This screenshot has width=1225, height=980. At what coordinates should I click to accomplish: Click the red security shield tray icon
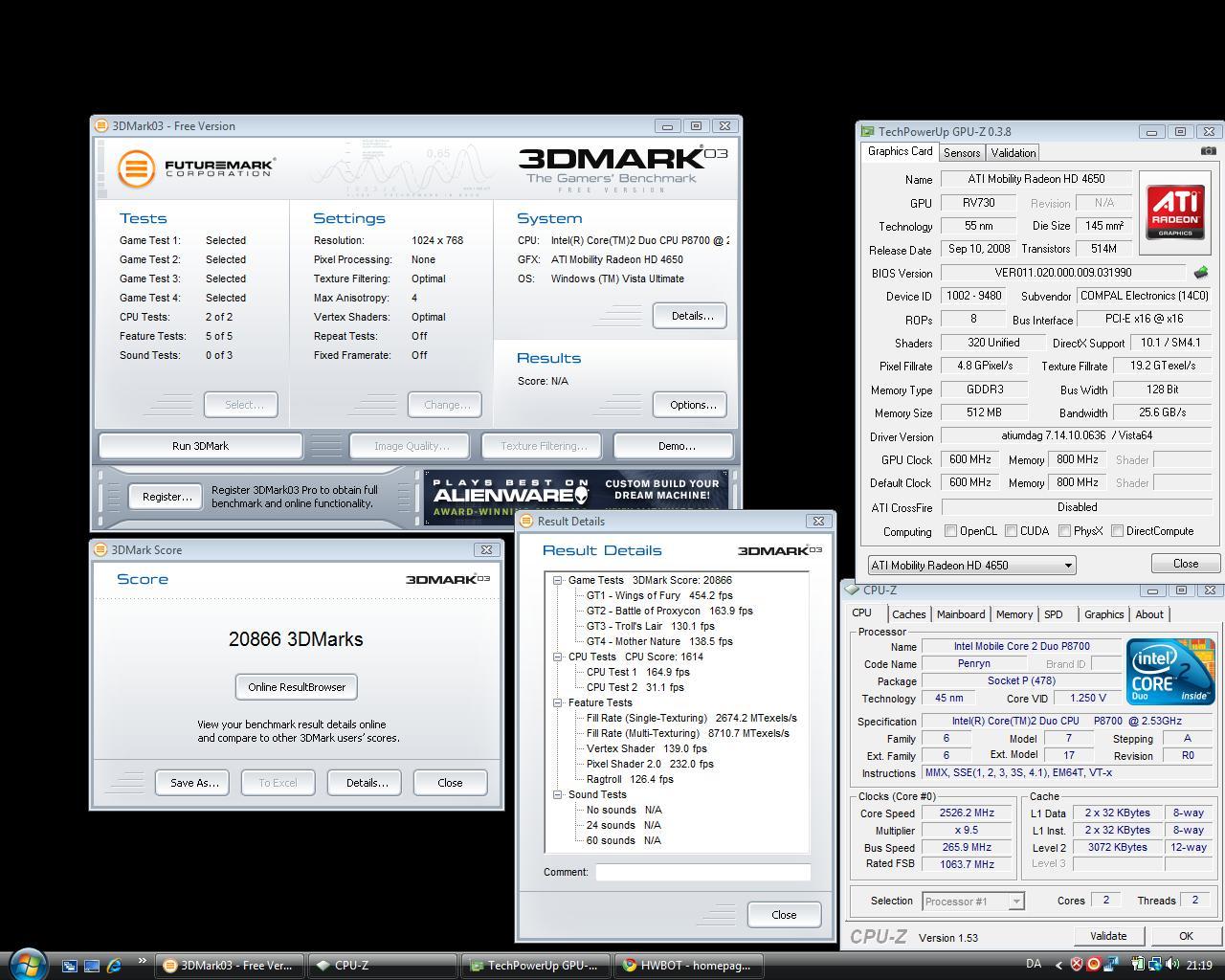click(x=1077, y=965)
